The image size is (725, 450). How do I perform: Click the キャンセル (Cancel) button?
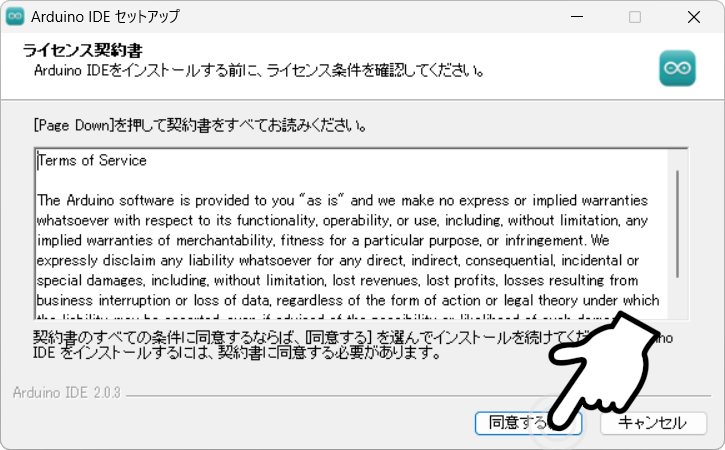point(653,423)
